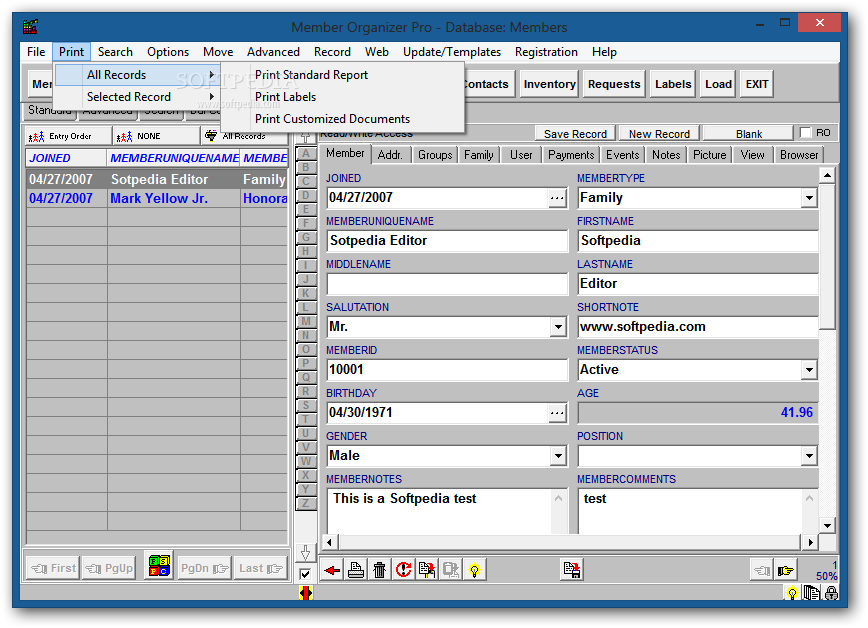Jump to letter S in alphabet index
The width and height of the screenshot is (868, 628).
point(306,405)
